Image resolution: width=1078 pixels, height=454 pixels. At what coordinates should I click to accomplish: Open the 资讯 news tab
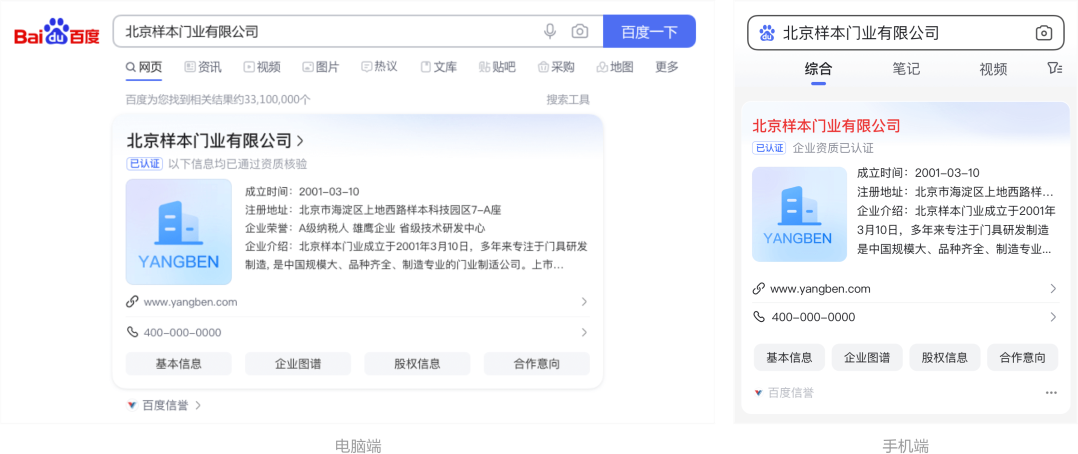pyautogui.click(x=203, y=67)
